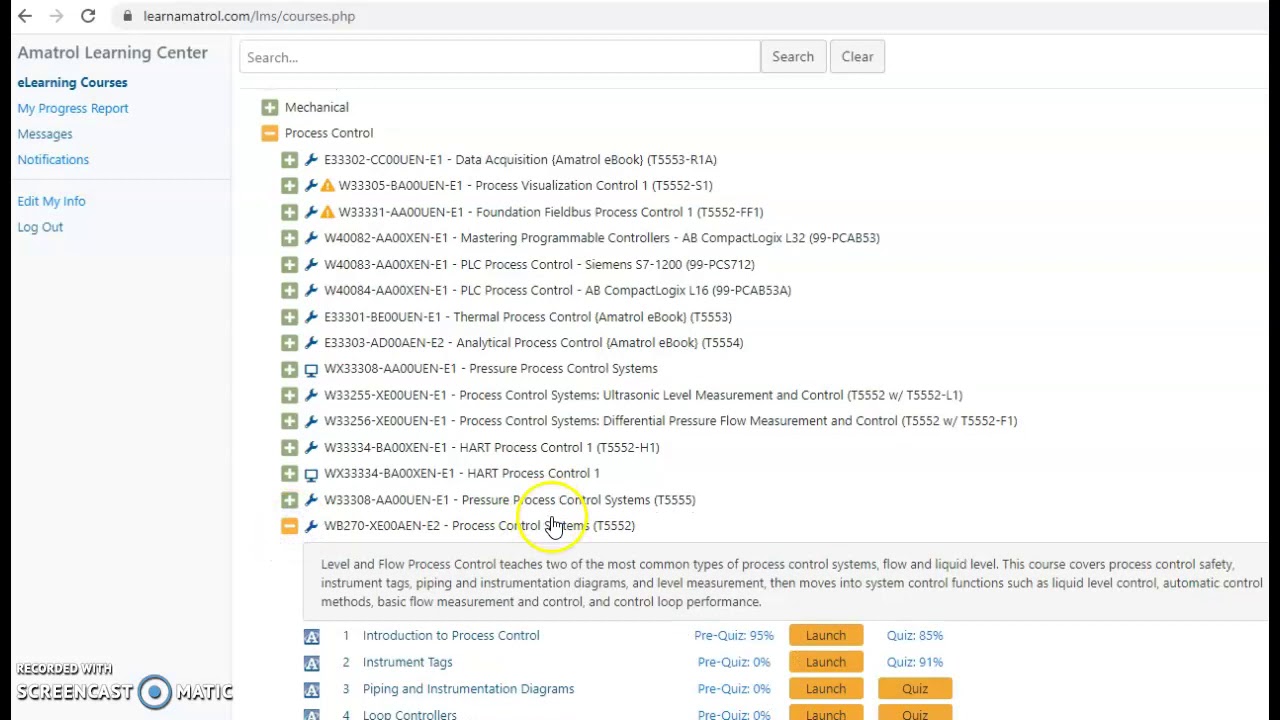Expand W40083 PLC Process Control Siemens course

pos(289,264)
